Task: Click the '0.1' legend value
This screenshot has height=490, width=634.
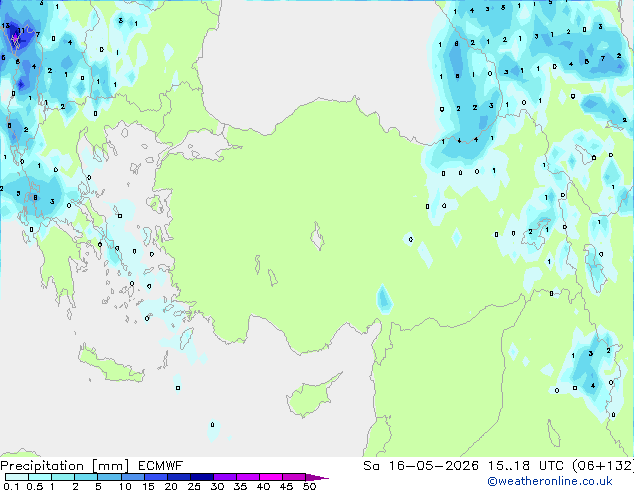Action: pyautogui.click(x=11, y=486)
